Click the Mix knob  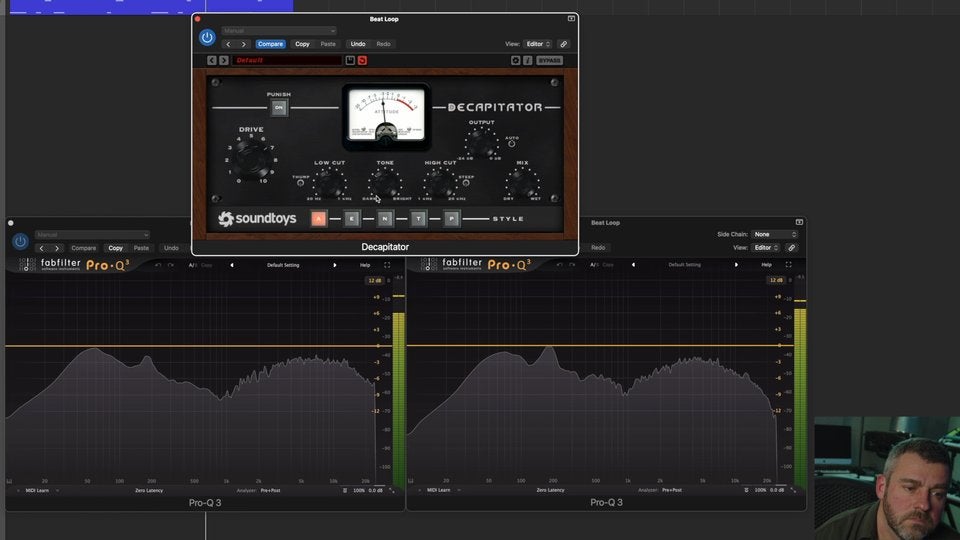pos(522,182)
